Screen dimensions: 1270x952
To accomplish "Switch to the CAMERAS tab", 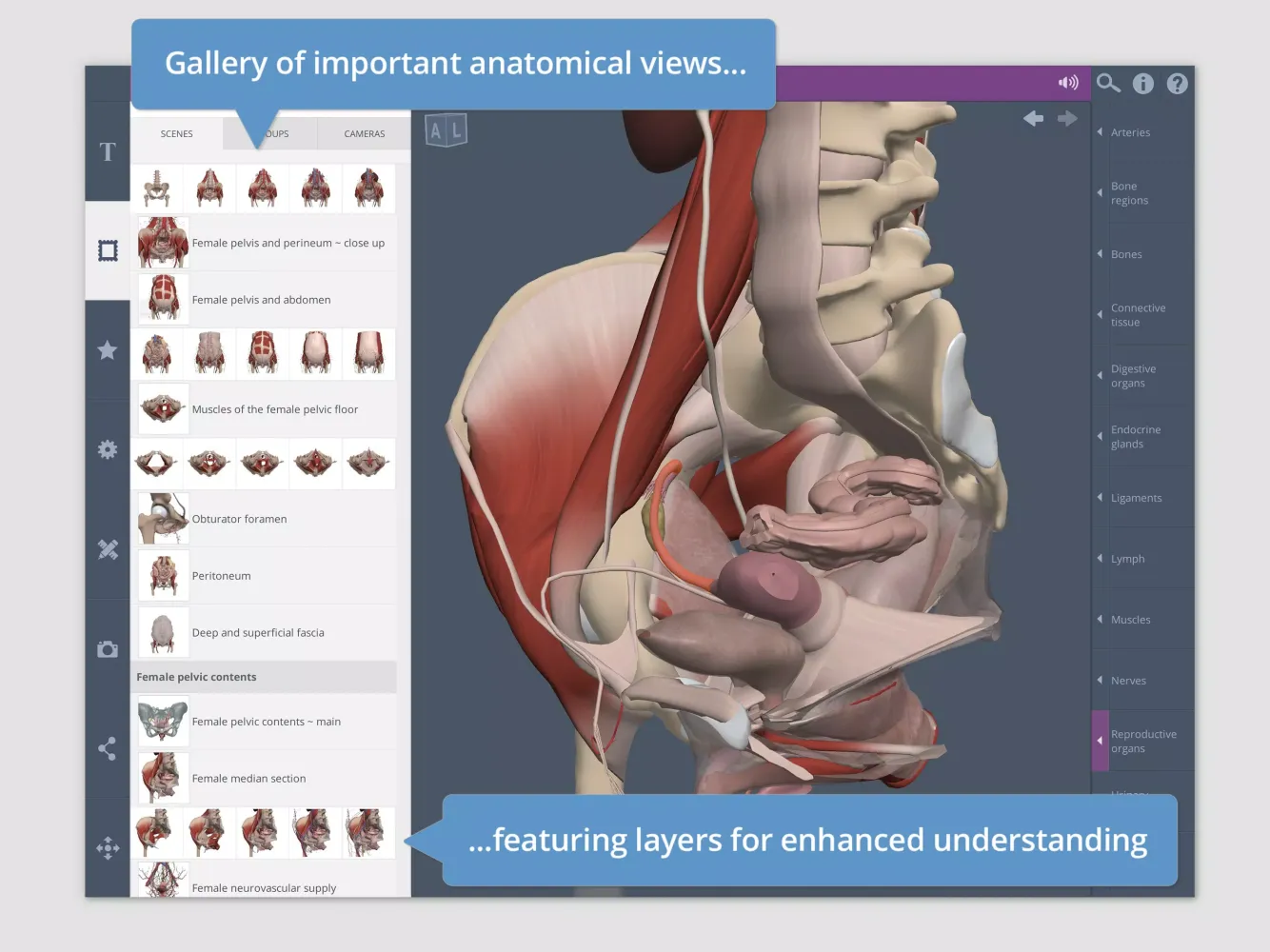I will (364, 134).
